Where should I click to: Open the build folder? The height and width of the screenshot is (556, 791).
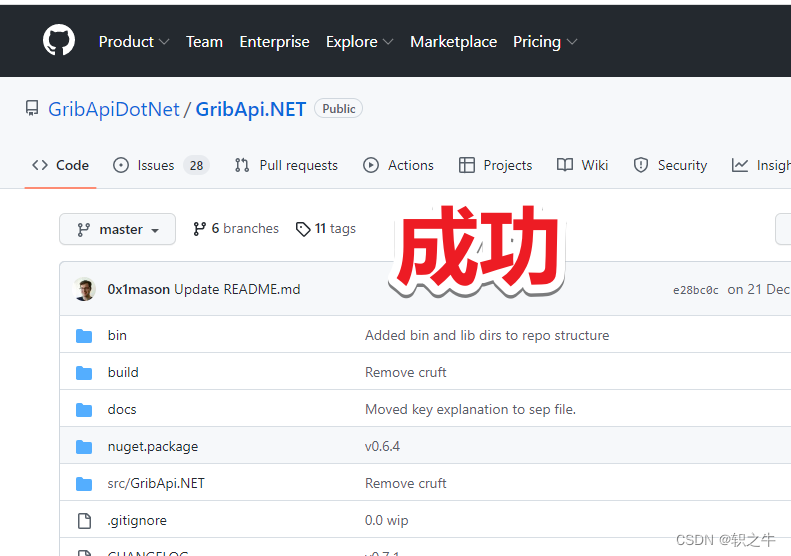click(x=123, y=372)
